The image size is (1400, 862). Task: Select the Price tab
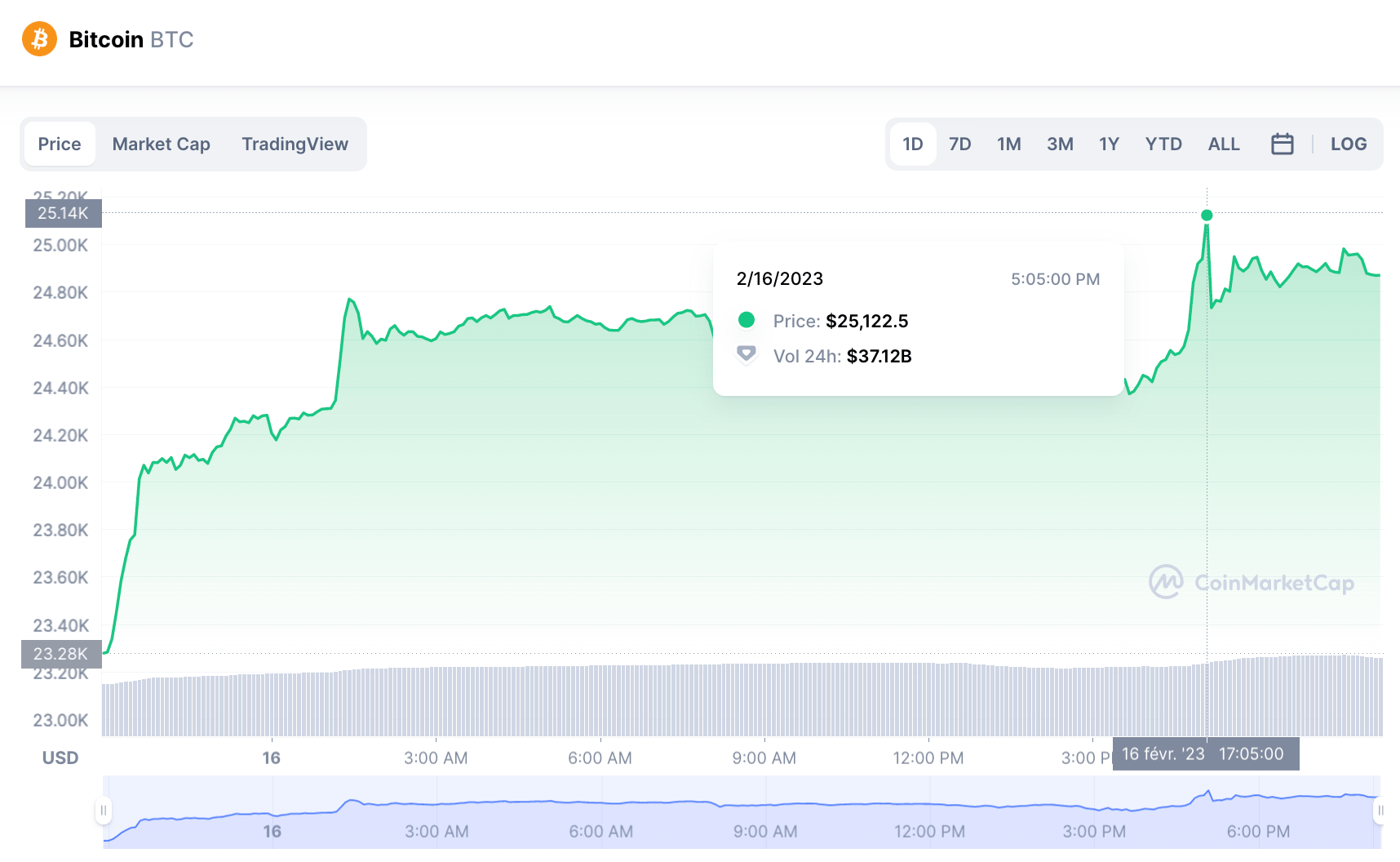click(x=59, y=144)
